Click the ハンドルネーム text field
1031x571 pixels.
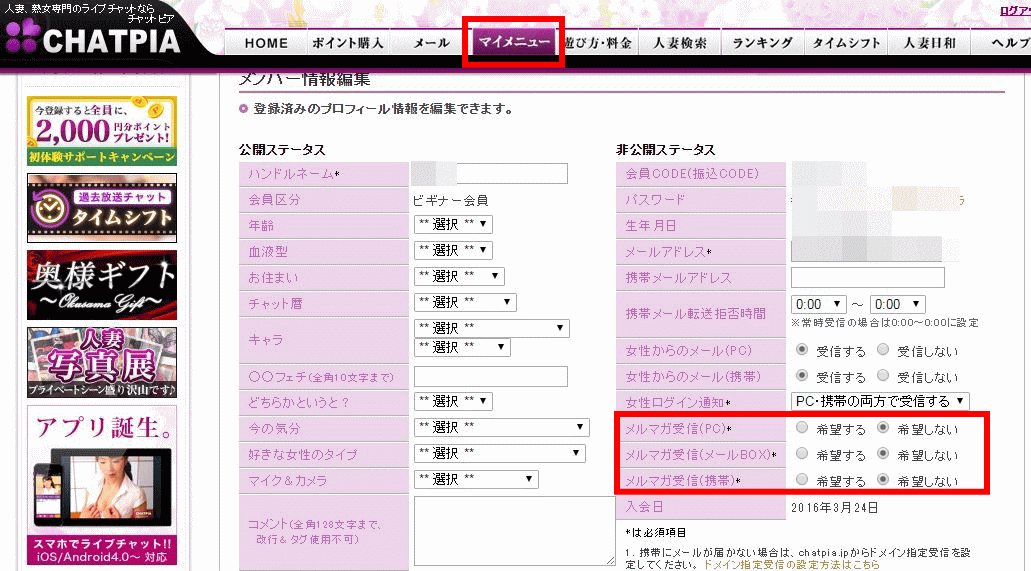pos(512,174)
